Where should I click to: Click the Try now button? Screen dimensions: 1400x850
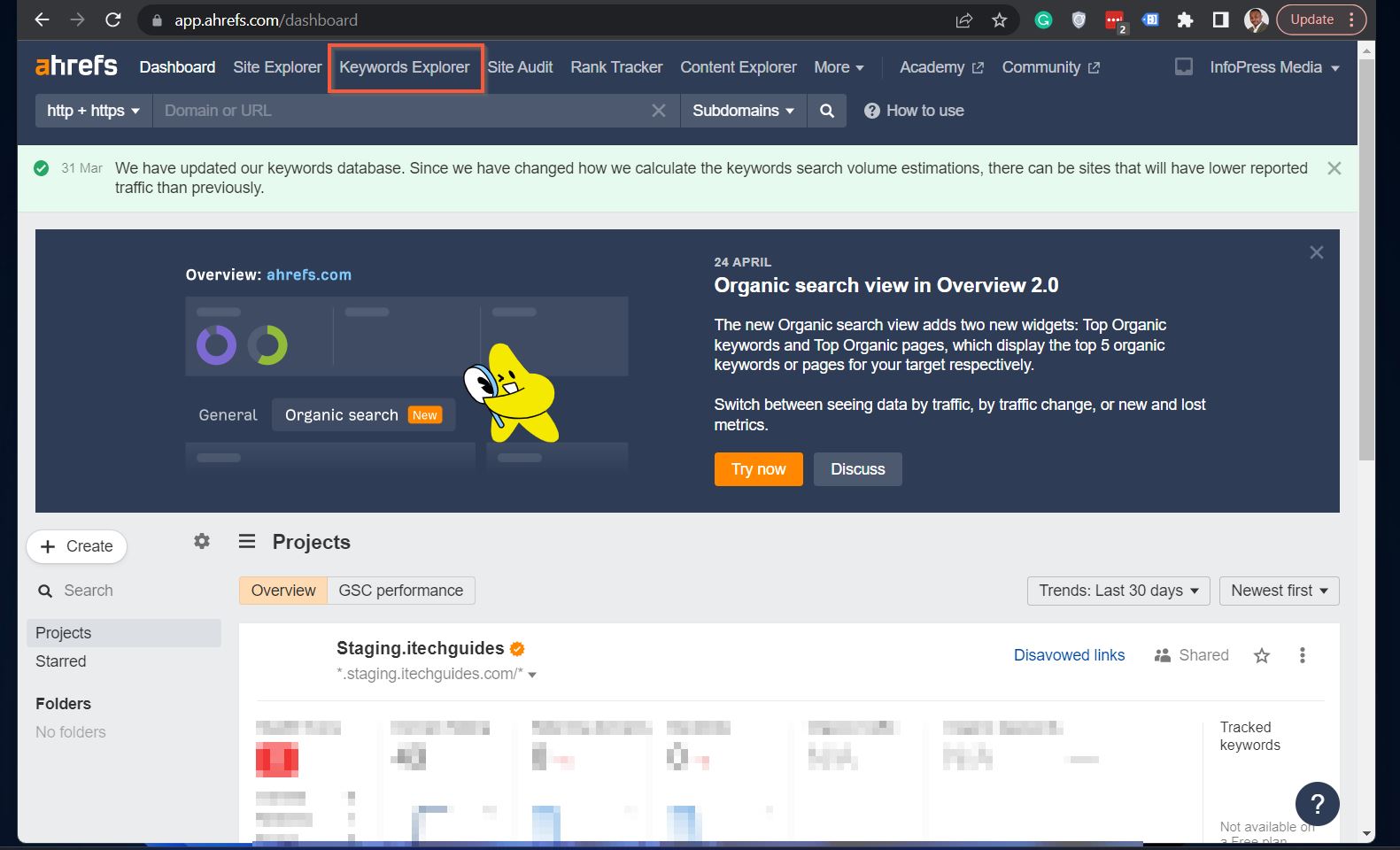759,469
